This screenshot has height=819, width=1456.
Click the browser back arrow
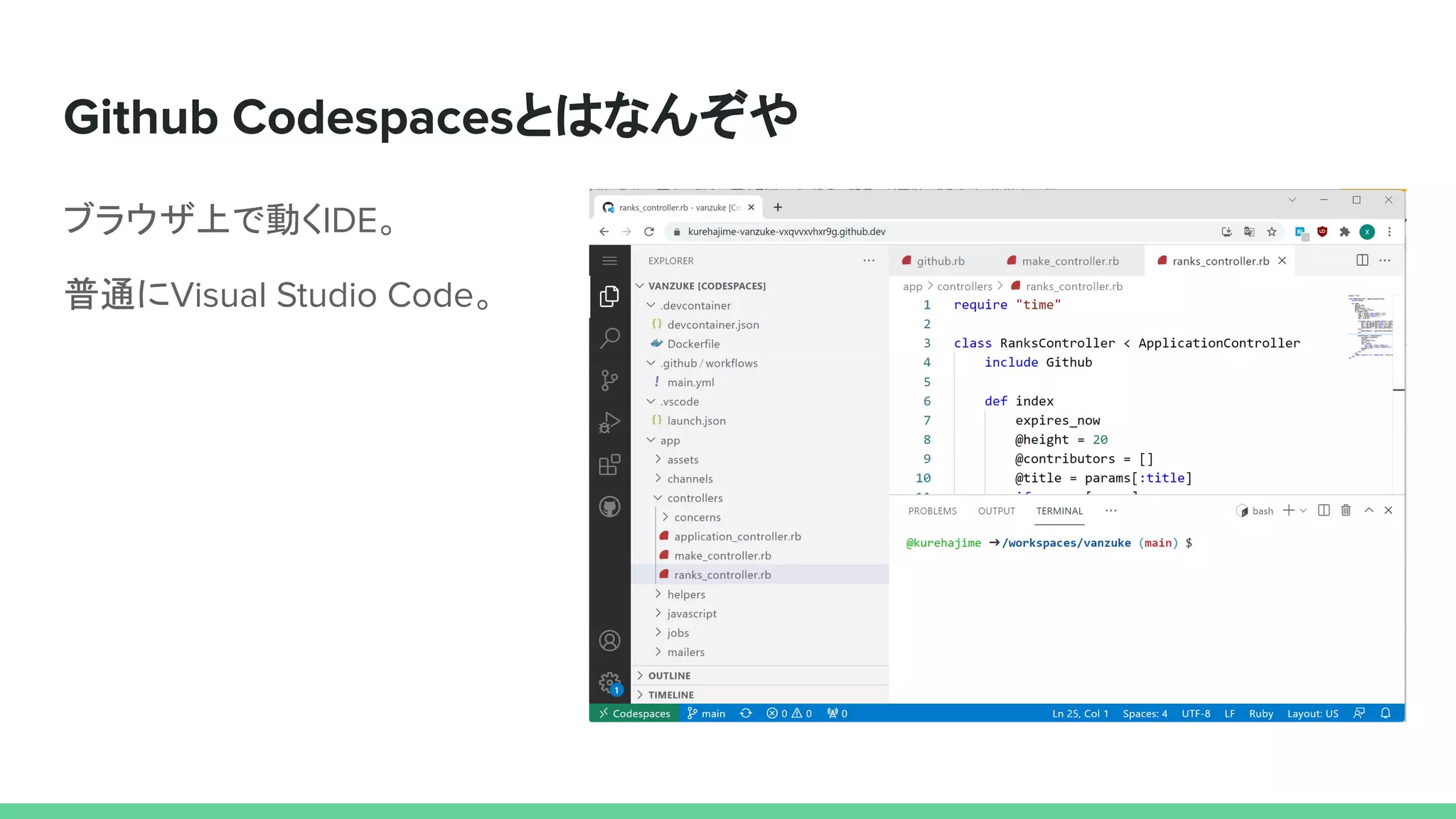point(604,232)
